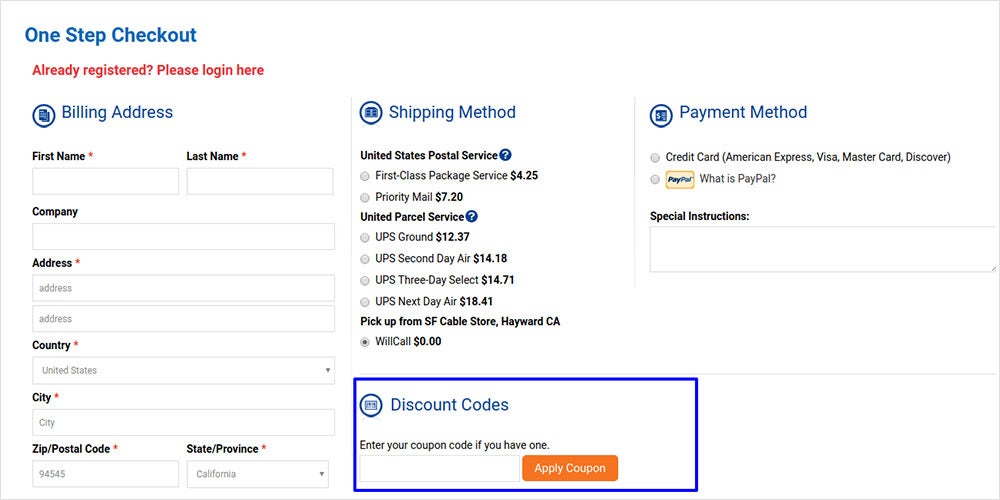Screen dimensions: 1000x500
Task: Open the What is PayPal link
Action: pos(738,179)
